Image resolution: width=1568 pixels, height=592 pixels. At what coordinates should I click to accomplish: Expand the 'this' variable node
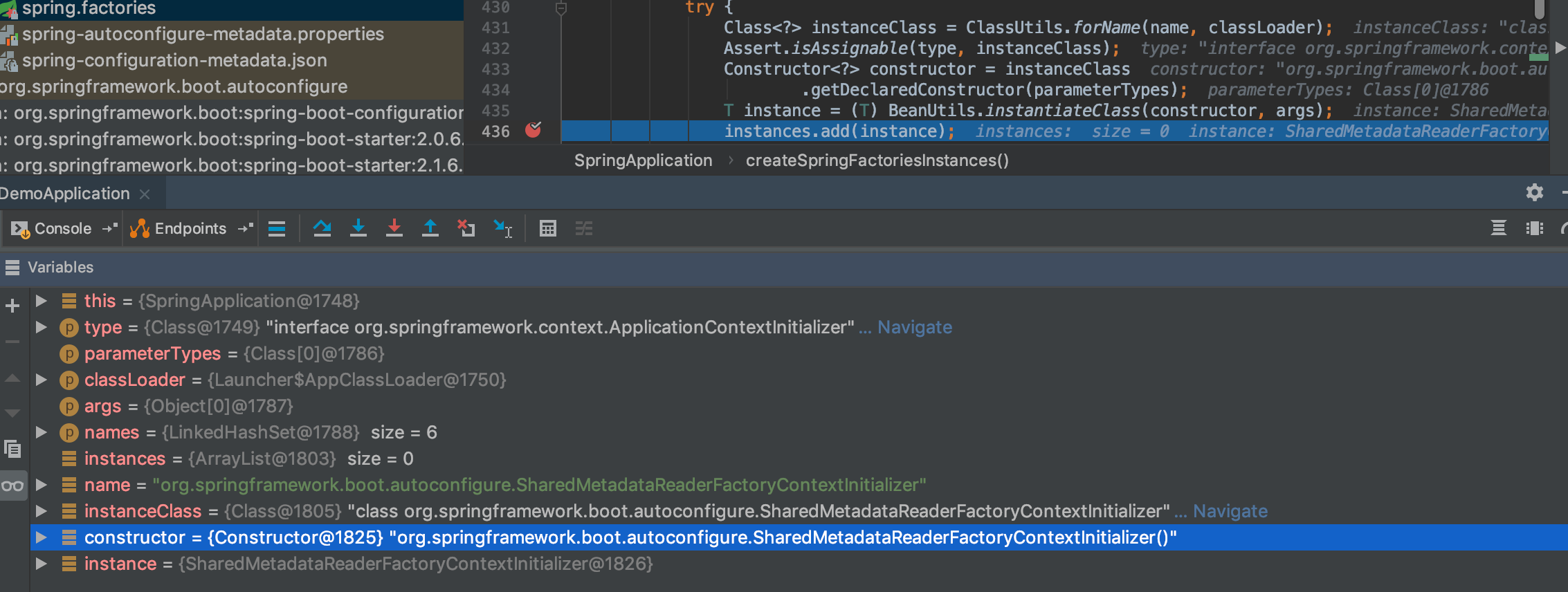pos(41,301)
